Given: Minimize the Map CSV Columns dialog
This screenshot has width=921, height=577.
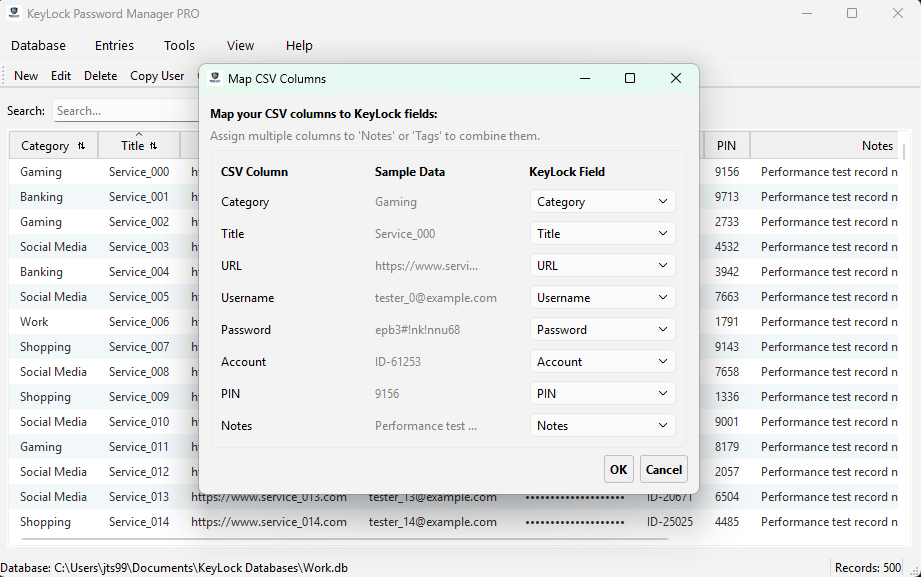Looking at the screenshot, I should pyautogui.click(x=585, y=78).
